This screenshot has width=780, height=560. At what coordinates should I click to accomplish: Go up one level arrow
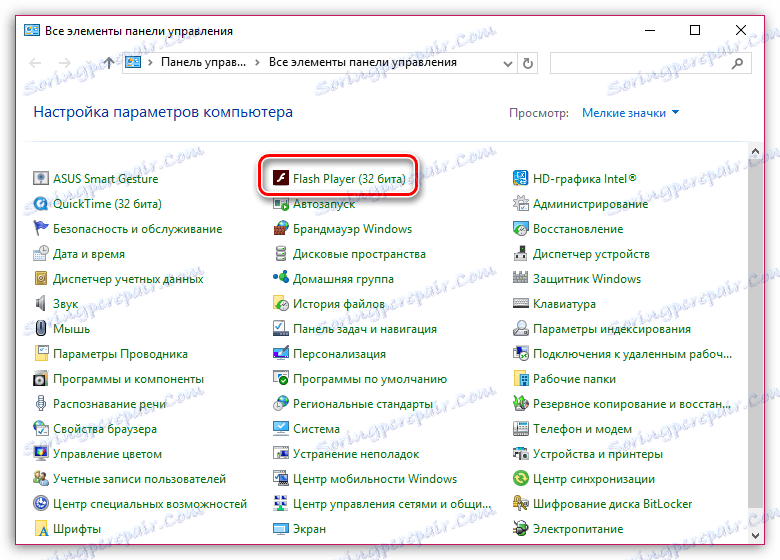pyautogui.click(x=108, y=63)
